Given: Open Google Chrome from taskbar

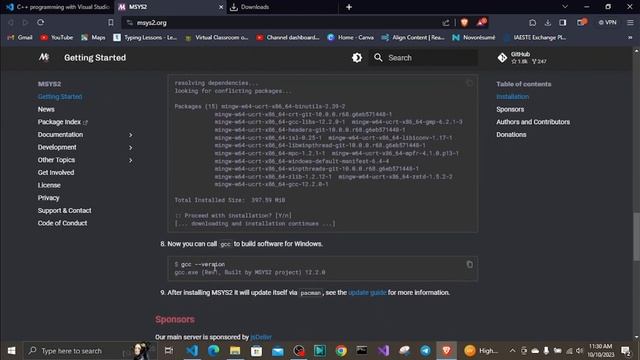Looking at the screenshot, I should point(341,351).
